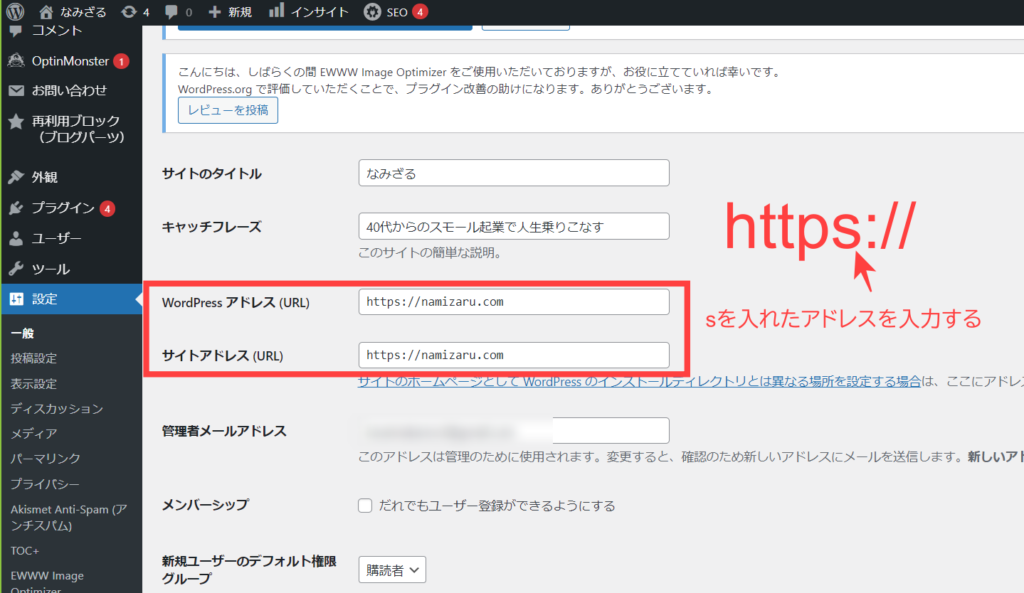Open OptinMonster menu item
The height and width of the screenshot is (593, 1024).
click(x=71, y=61)
